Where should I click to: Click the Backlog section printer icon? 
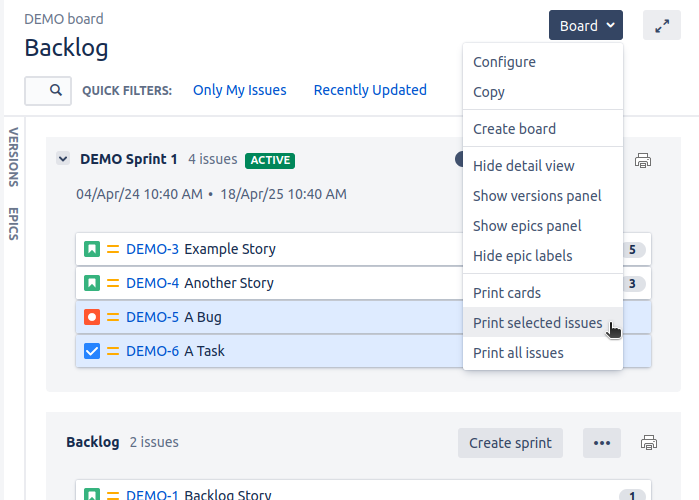[x=648, y=442]
